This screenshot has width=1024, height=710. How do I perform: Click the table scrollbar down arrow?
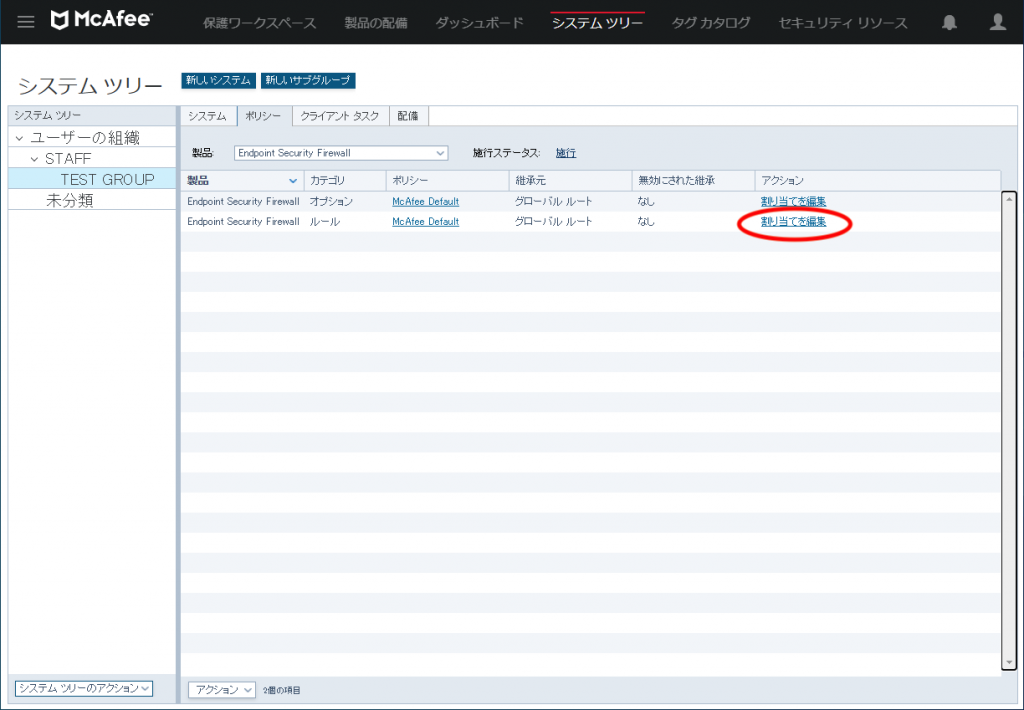tap(1009, 662)
